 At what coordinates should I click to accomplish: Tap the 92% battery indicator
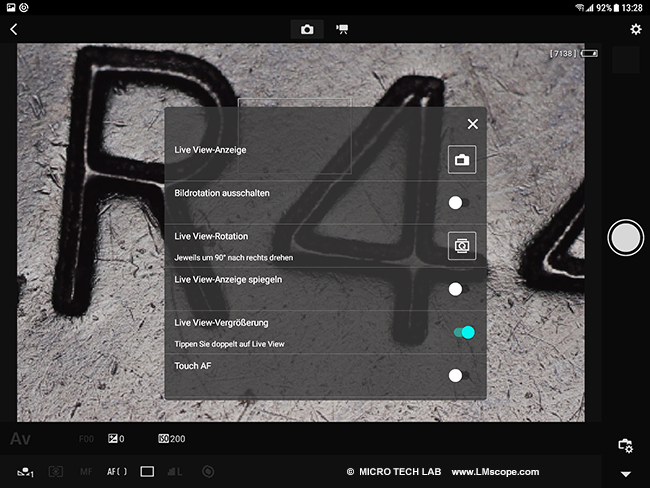pos(608,7)
